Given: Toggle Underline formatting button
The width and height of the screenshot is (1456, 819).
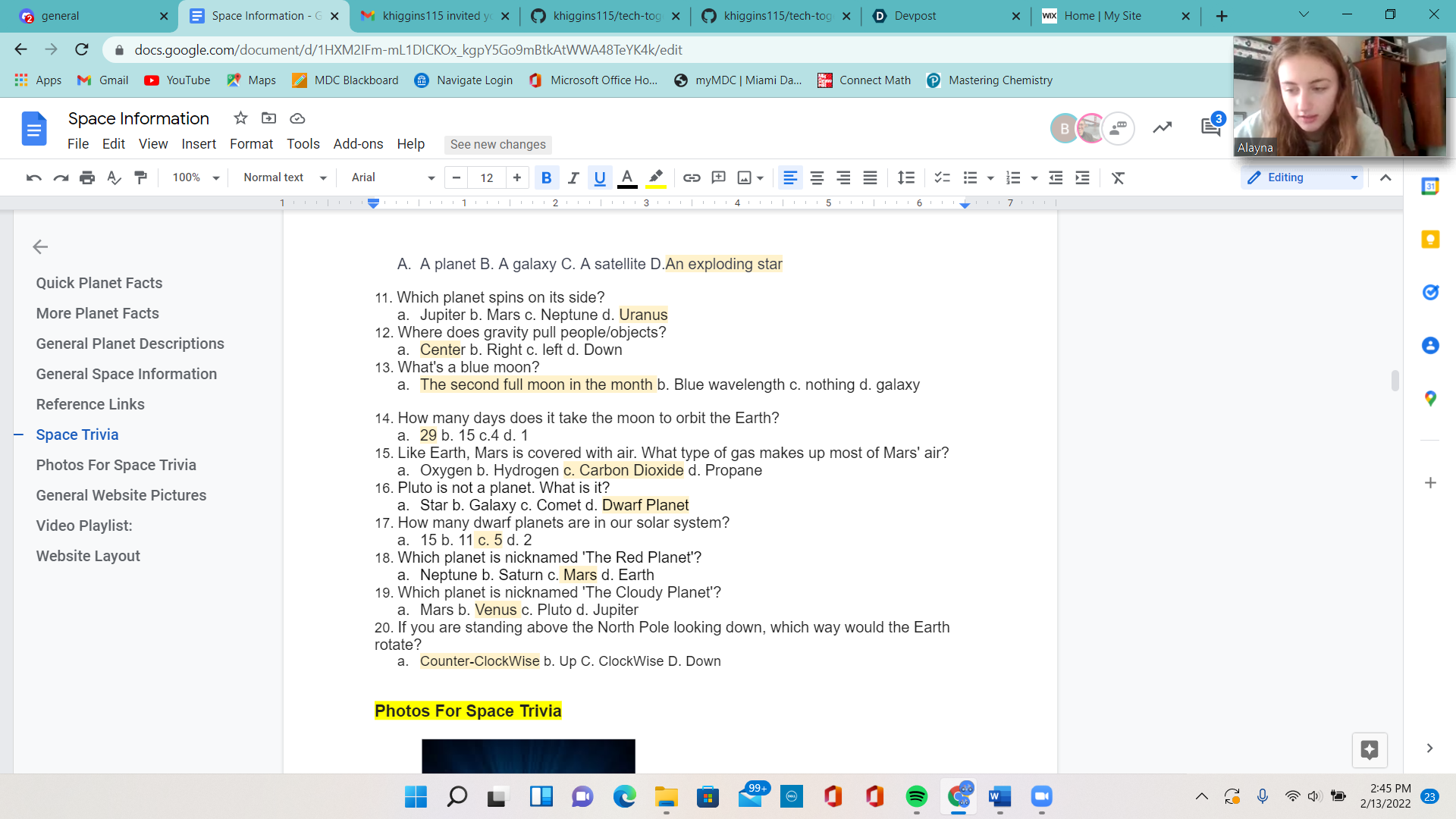Looking at the screenshot, I should [x=600, y=177].
